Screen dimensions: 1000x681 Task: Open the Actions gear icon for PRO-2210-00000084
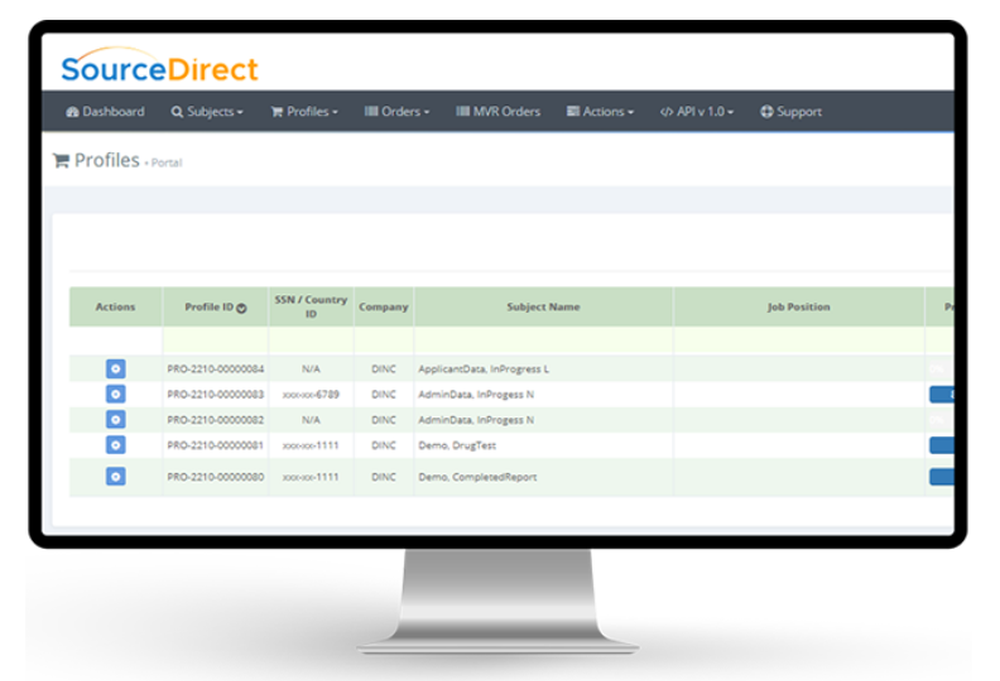(x=115, y=368)
